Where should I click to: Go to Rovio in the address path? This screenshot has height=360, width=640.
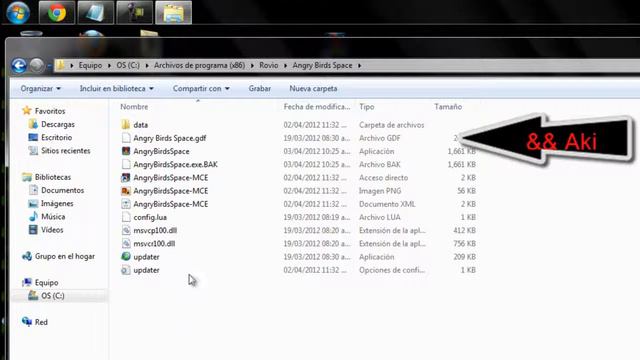tap(269, 65)
